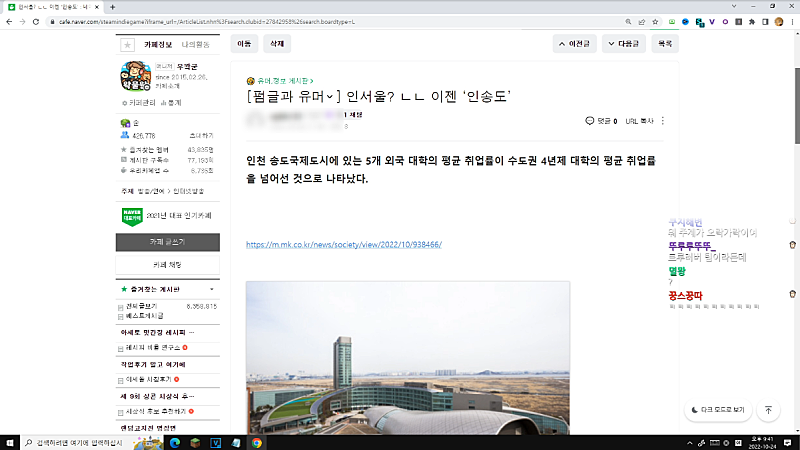Image resolution: width=800 pixels, height=450 pixels.
Task: Click the Windows Start button
Action: click(10, 441)
